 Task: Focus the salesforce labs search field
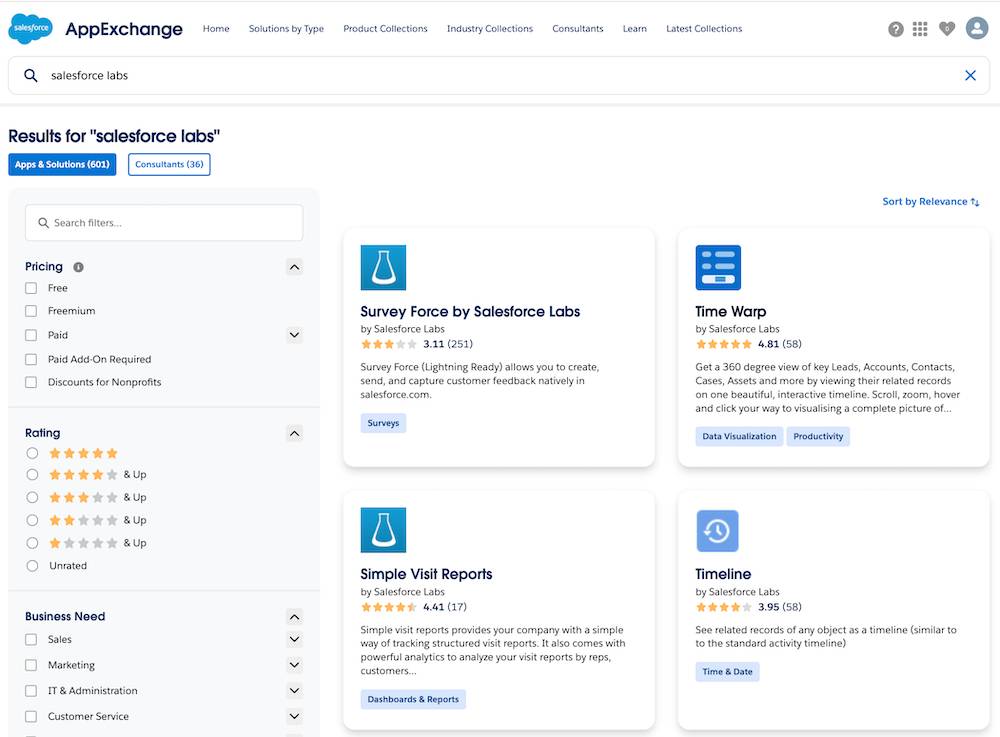coord(499,75)
